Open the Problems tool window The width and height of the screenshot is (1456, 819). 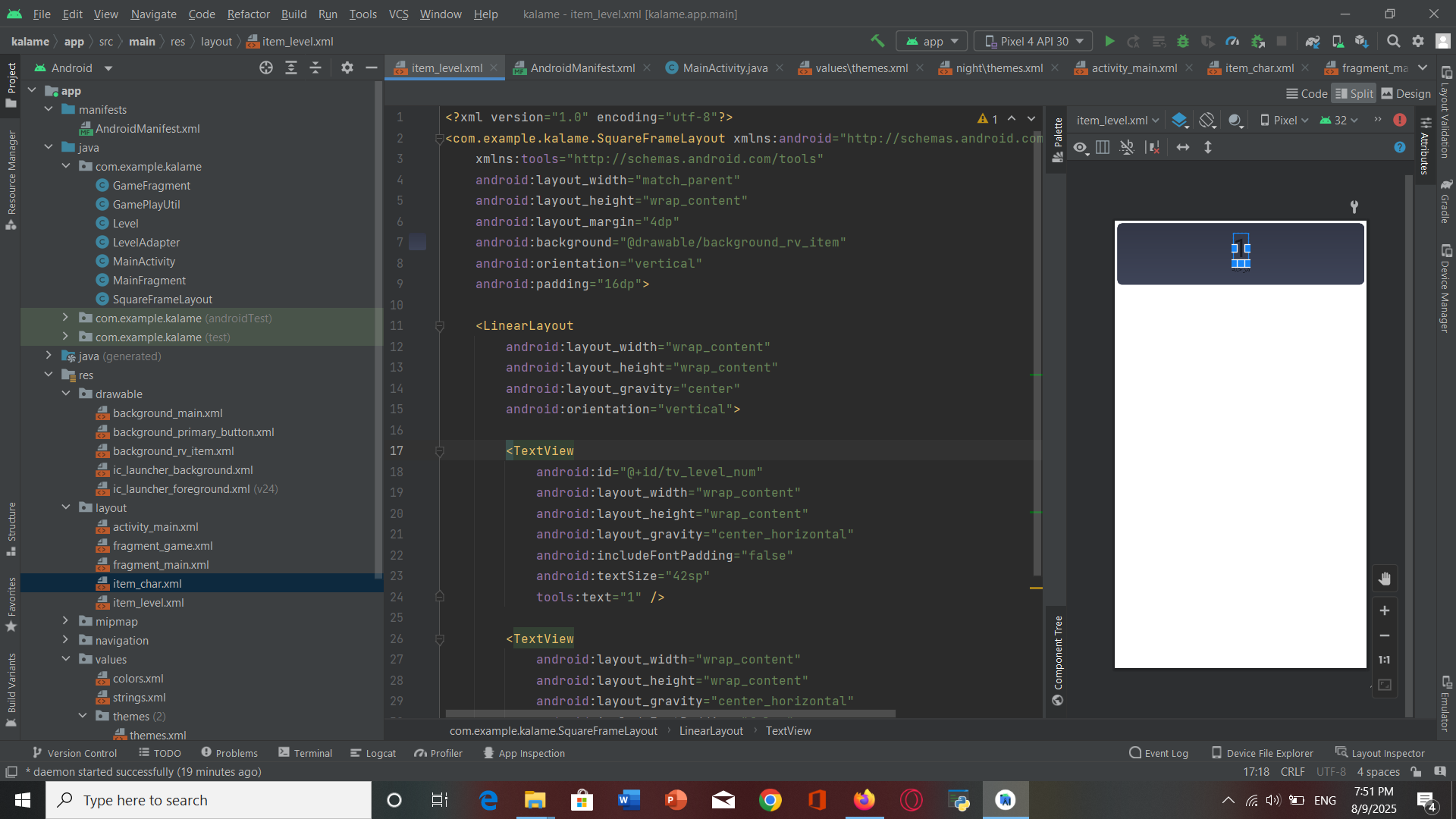click(230, 753)
